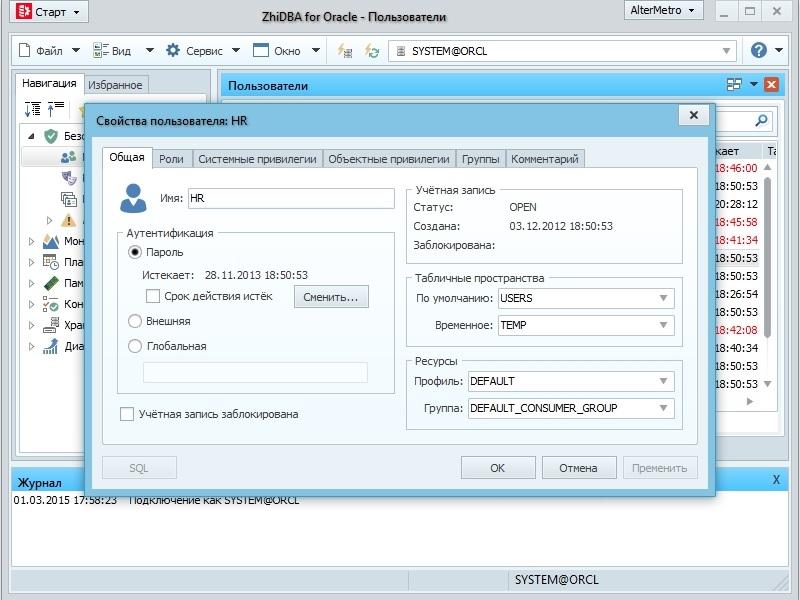Select the roles masks icon in tree

[69, 178]
